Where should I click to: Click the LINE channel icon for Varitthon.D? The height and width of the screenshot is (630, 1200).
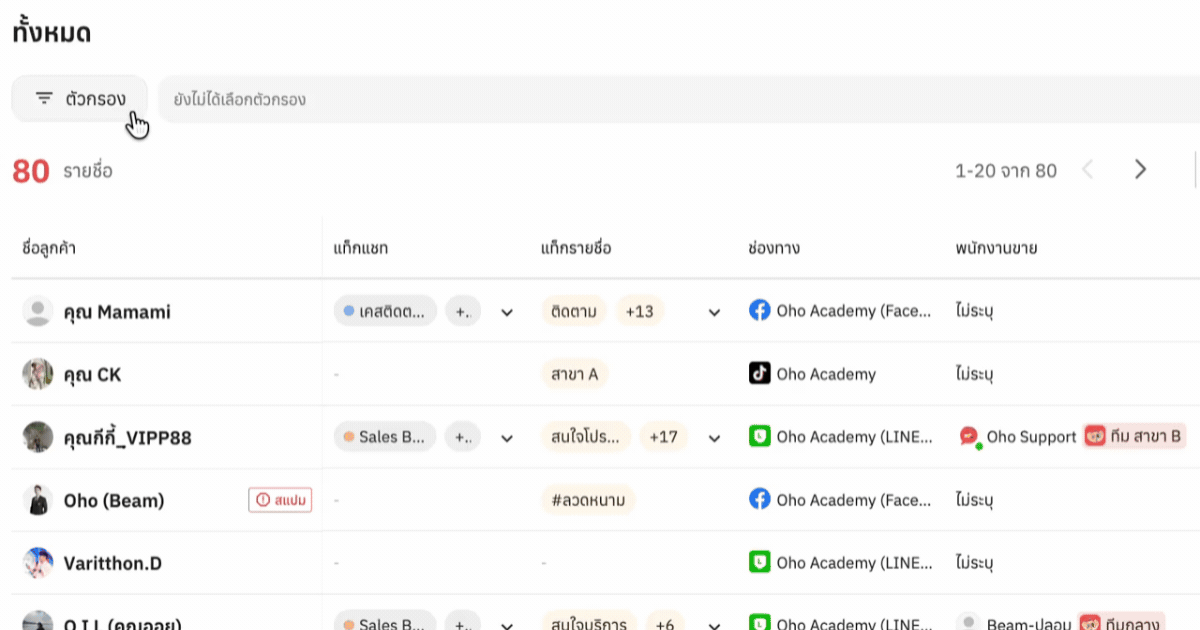[760, 562]
